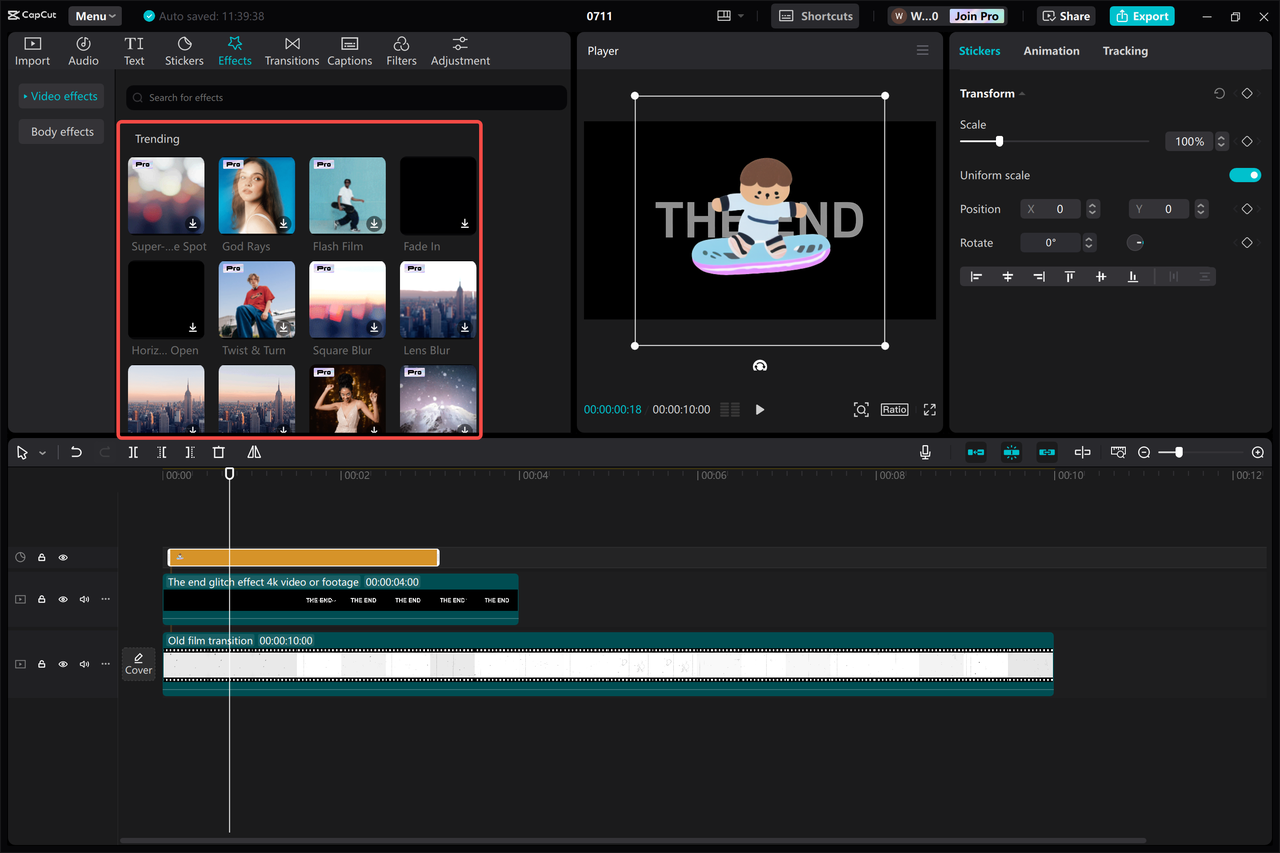Toggle main track magnet
1280x853 pixels.
(x=975, y=452)
